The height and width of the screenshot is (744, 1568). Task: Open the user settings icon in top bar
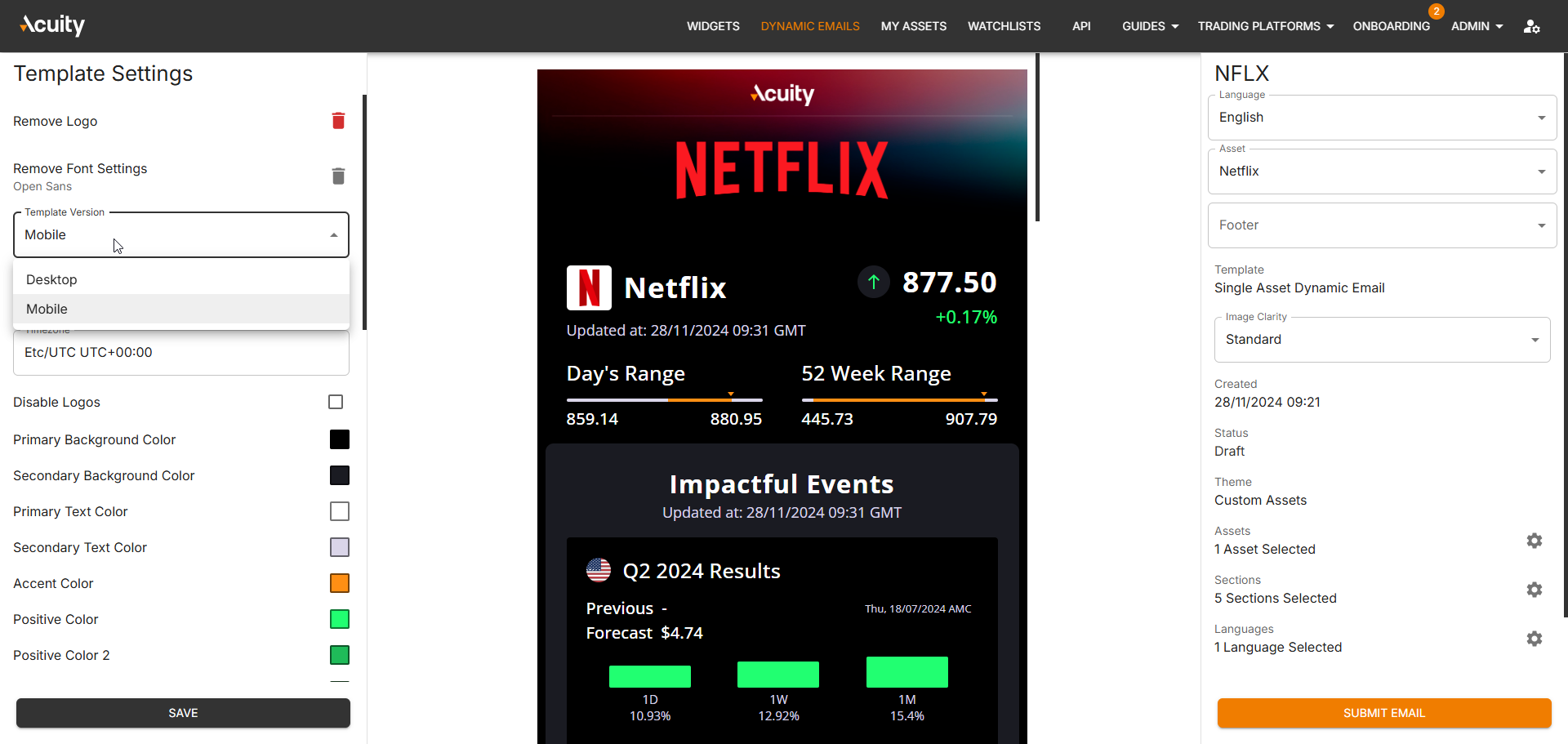(1531, 26)
